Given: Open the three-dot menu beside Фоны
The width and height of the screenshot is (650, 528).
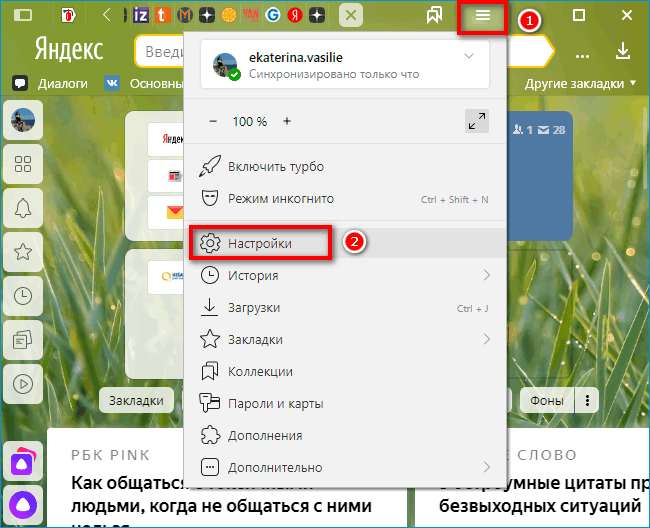Looking at the screenshot, I should coord(587,400).
